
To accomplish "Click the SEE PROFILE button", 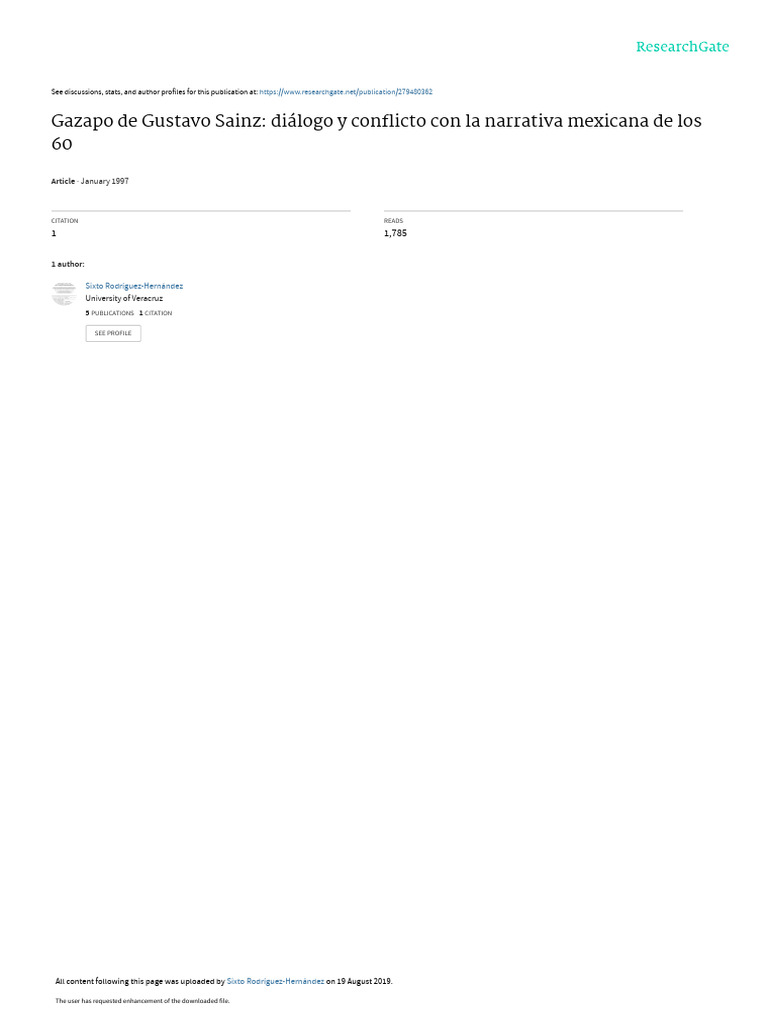I will coord(113,333).
